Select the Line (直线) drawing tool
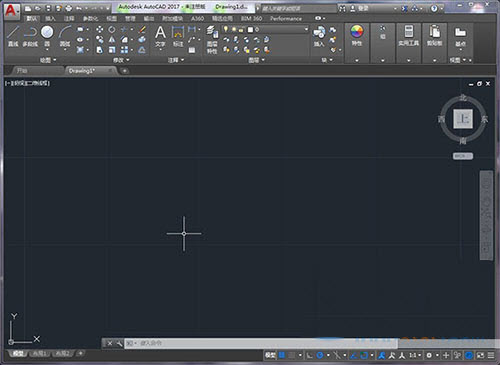 click(x=13, y=36)
